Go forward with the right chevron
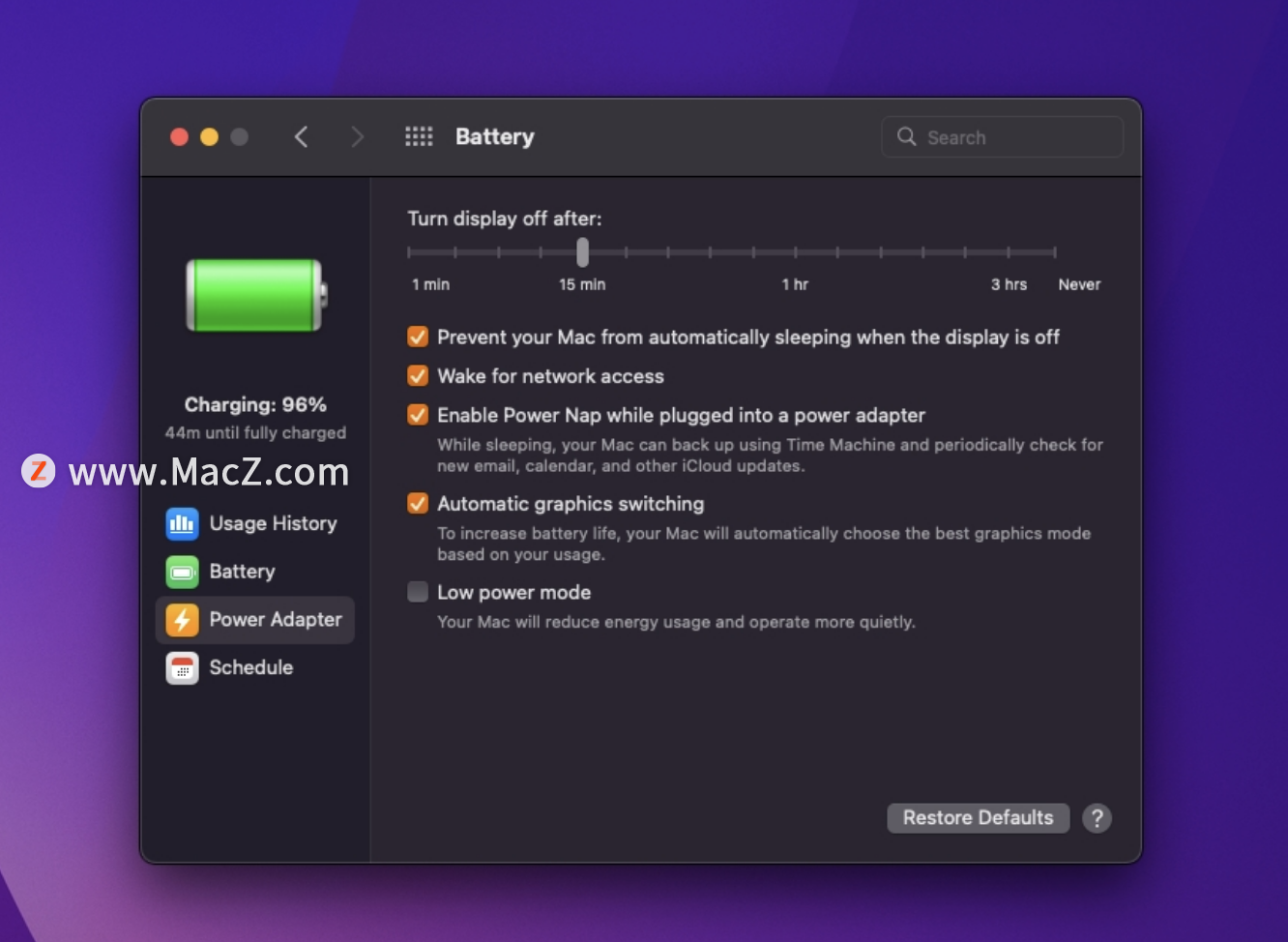1288x942 pixels. [x=357, y=137]
